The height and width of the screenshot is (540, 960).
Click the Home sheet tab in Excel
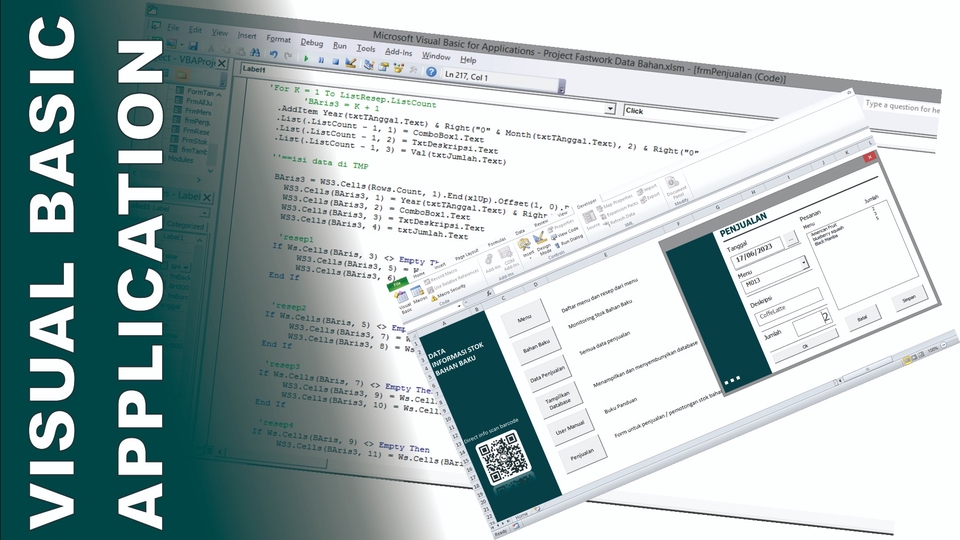(520, 515)
